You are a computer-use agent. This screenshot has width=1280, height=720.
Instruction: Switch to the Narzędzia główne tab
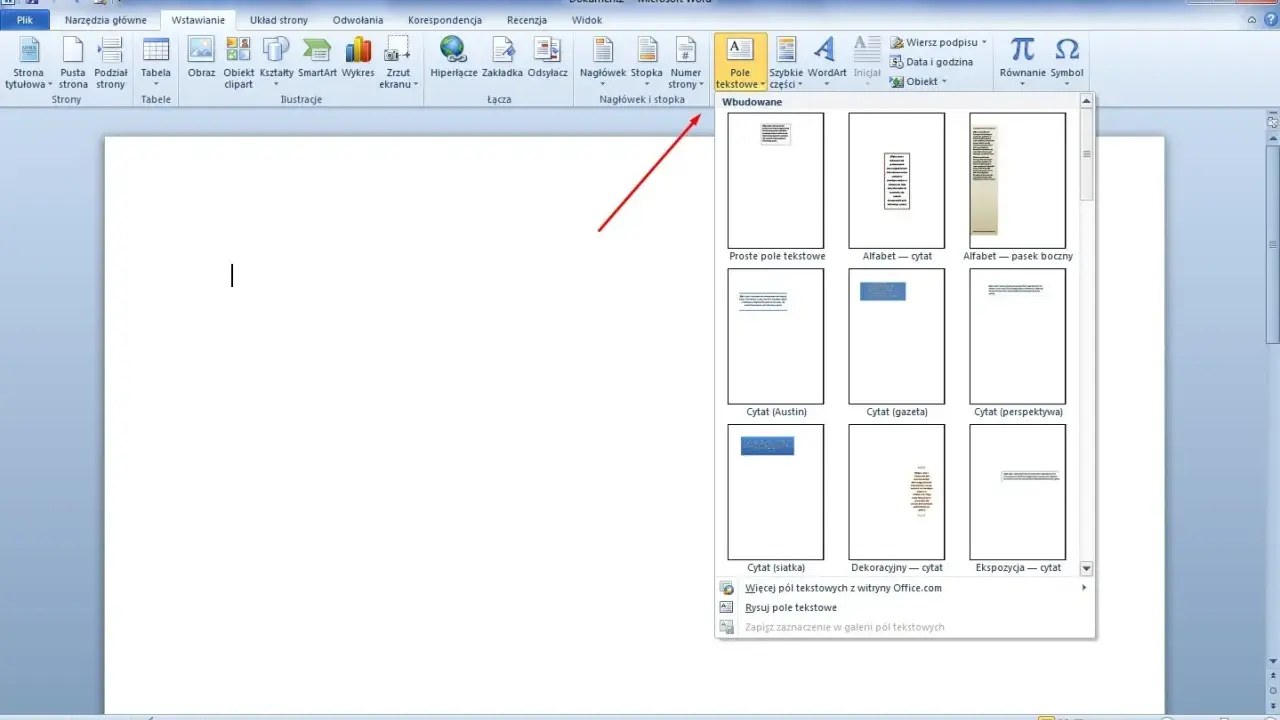(106, 20)
